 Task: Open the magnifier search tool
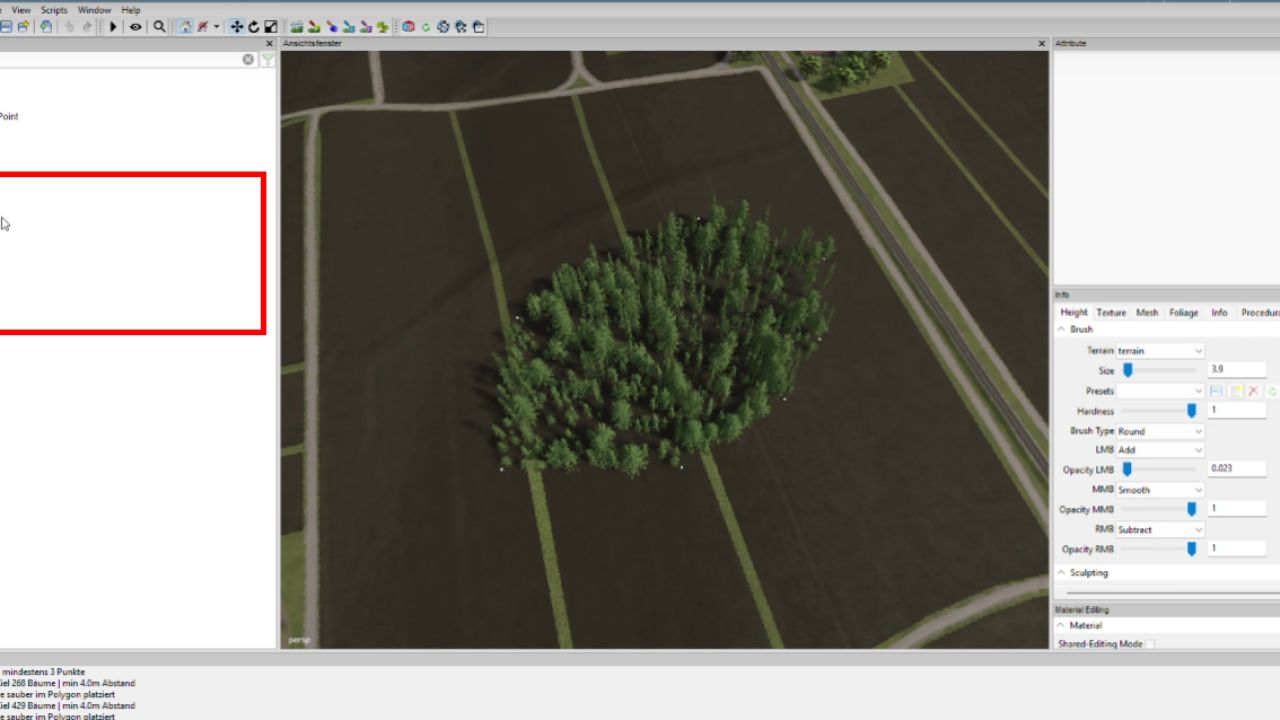[x=158, y=27]
